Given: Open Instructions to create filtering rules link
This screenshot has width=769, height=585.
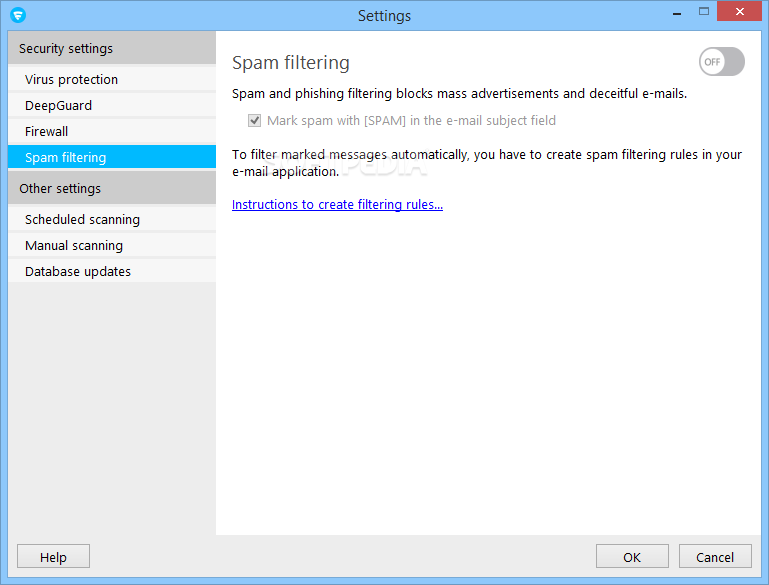Looking at the screenshot, I should click(337, 204).
